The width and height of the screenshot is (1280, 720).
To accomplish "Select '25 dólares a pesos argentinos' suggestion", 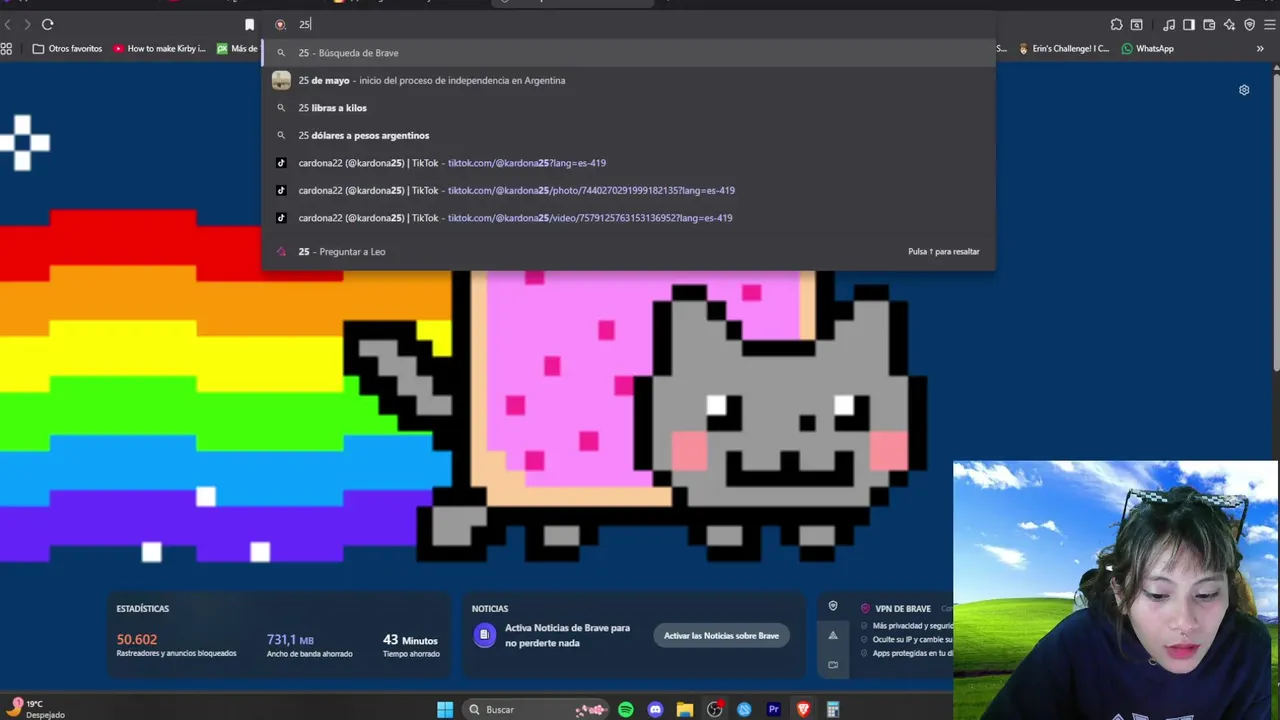I will [628, 135].
